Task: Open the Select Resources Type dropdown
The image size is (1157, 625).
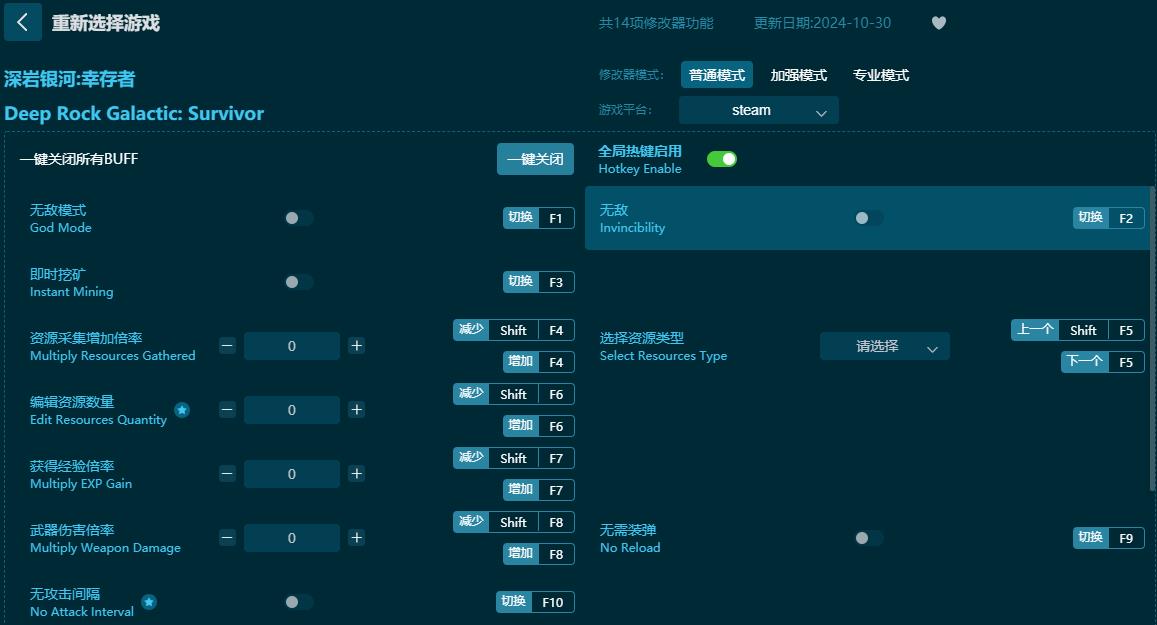Action: 885,346
